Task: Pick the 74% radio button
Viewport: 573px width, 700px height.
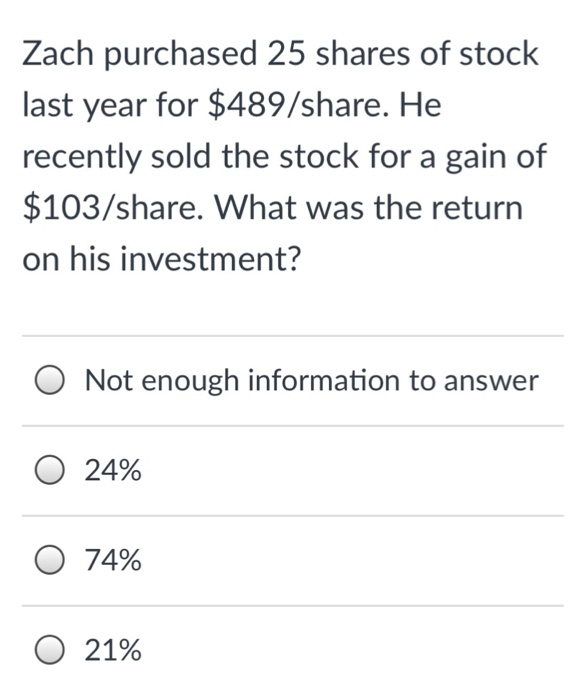Action: (49, 560)
